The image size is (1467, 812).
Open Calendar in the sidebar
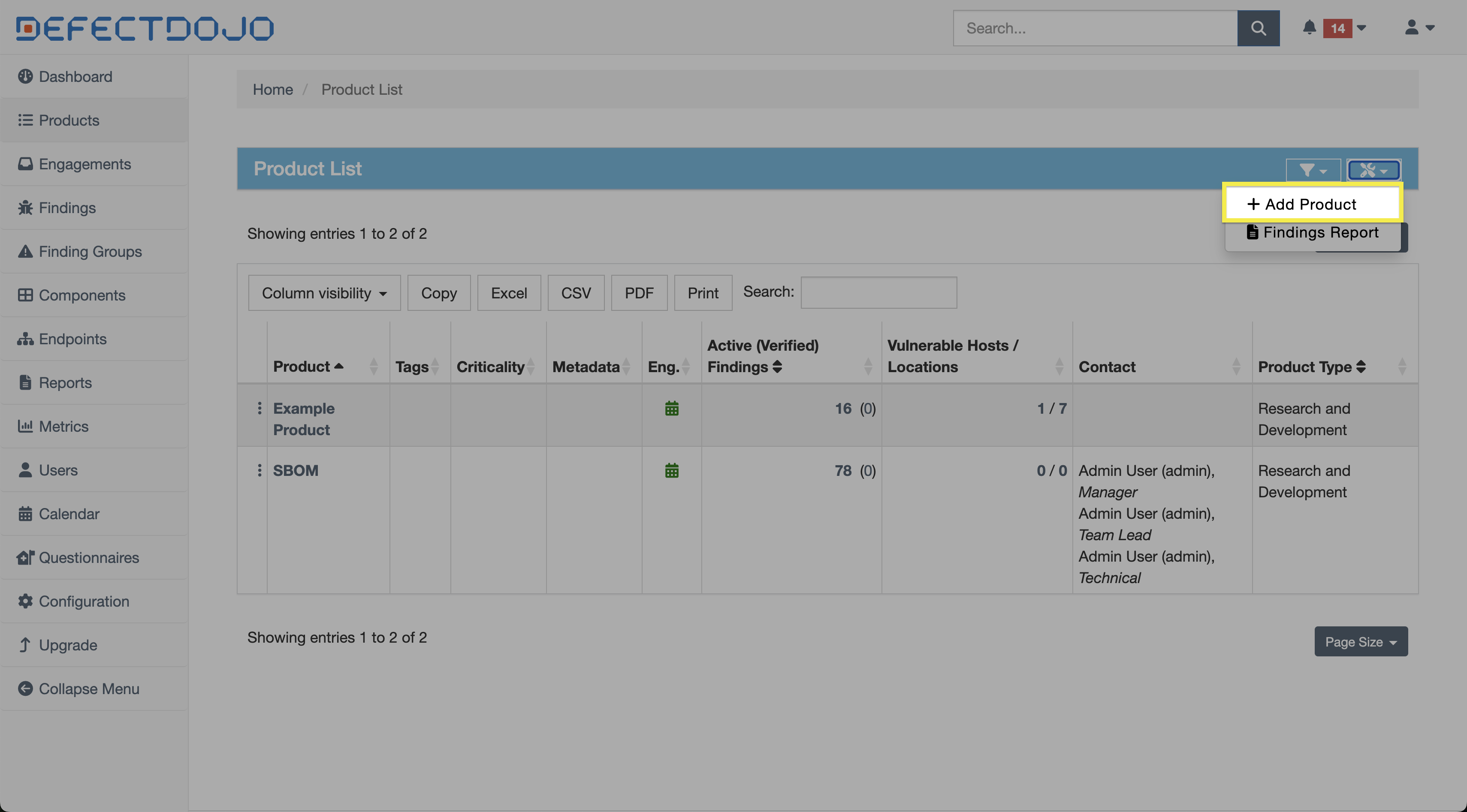pyautogui.click(x=94, y=514)
